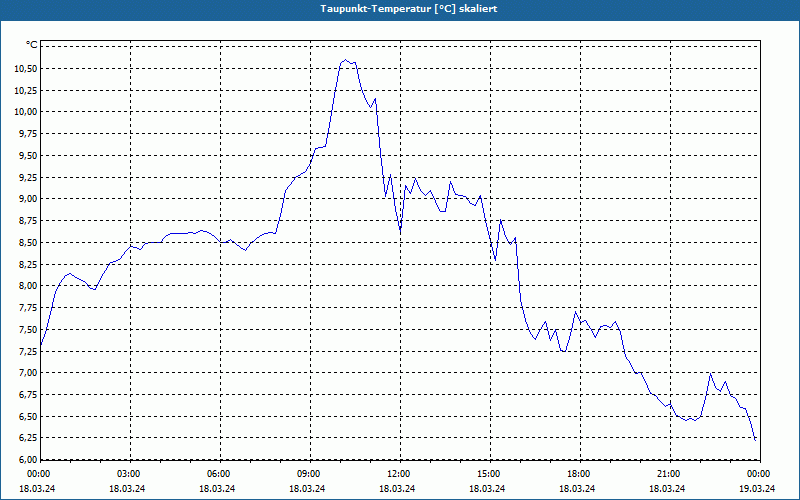800x500 pixels.
Task: Click the chart title Taupunkt-Temperatur [°C] skaliert
Action: click(409, 9)
